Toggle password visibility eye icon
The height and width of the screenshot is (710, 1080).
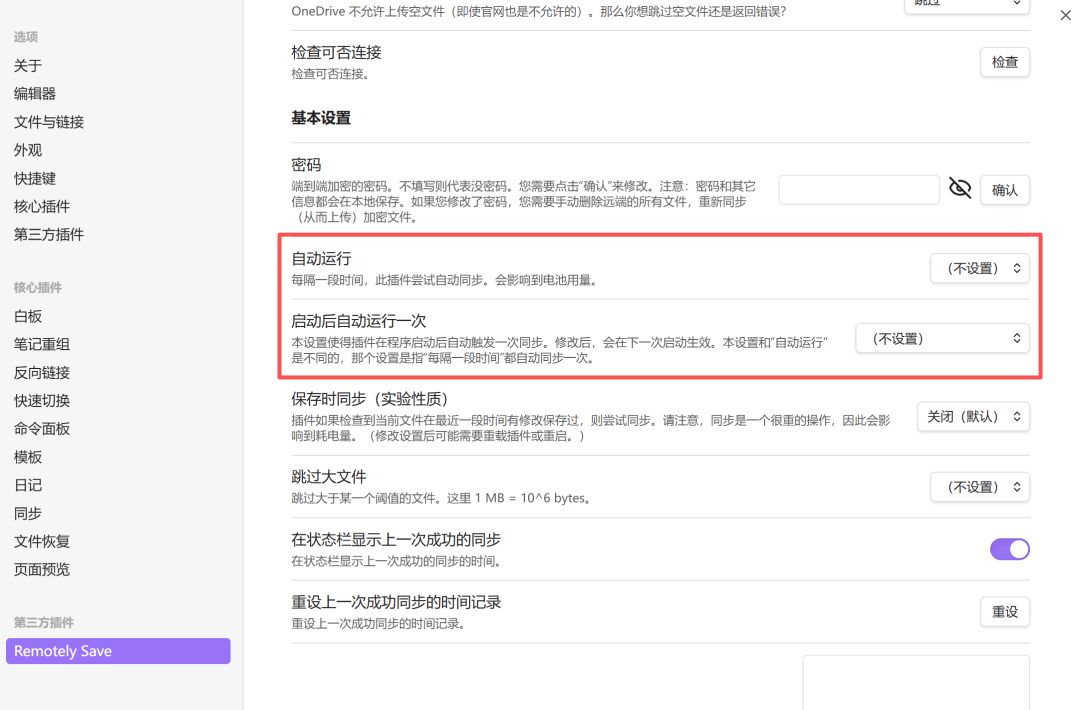click(x=959, y=188)
